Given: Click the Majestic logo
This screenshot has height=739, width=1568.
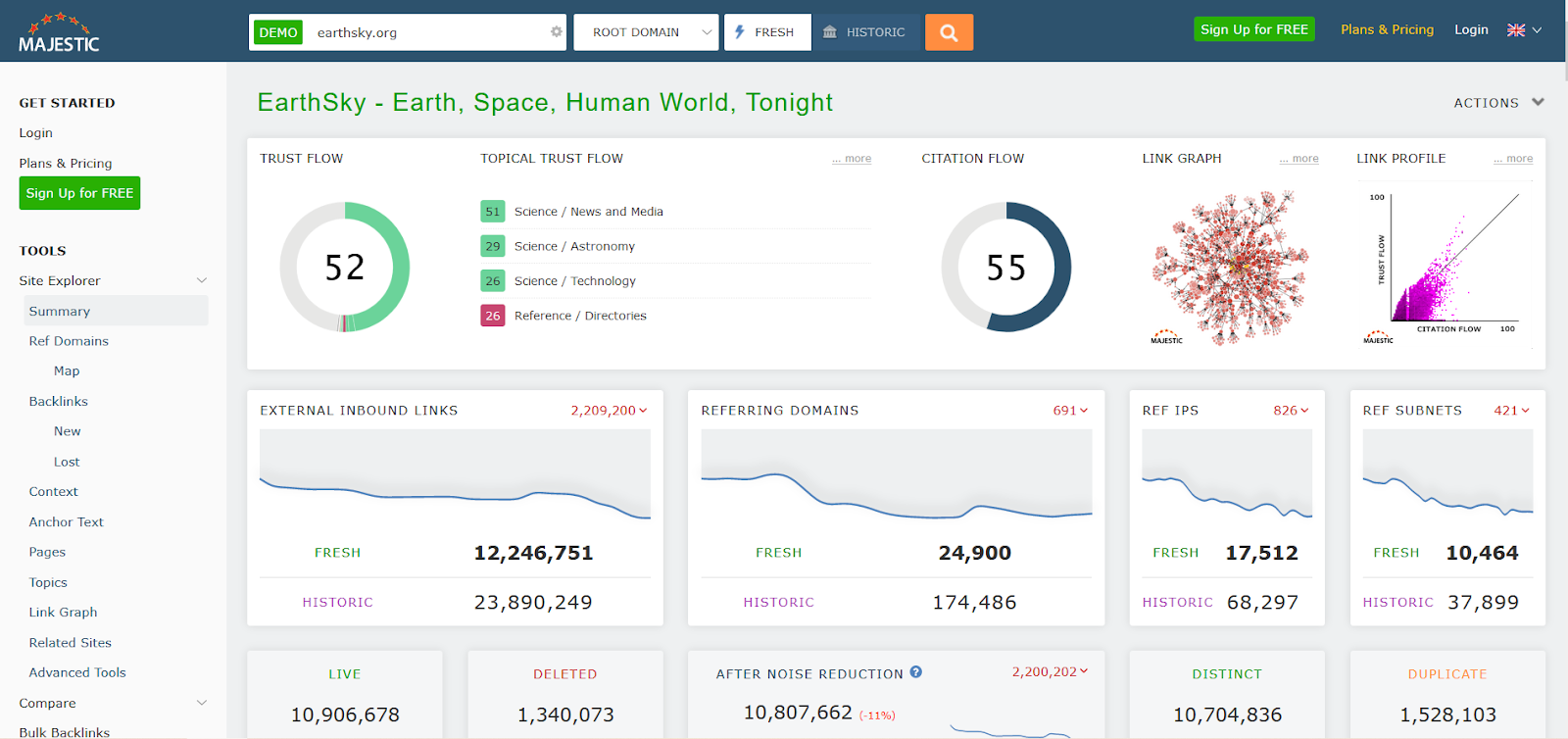Looking at the screenshot, I should [59, 32].
